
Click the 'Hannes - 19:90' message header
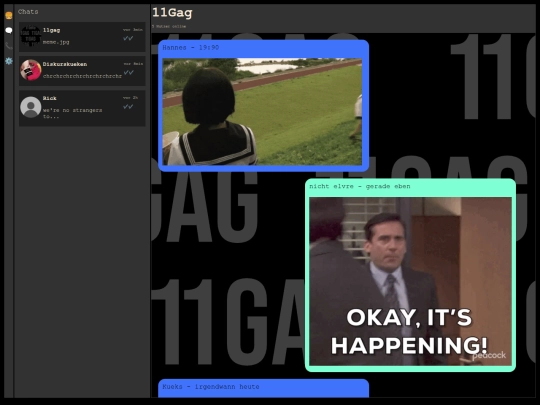190,48
